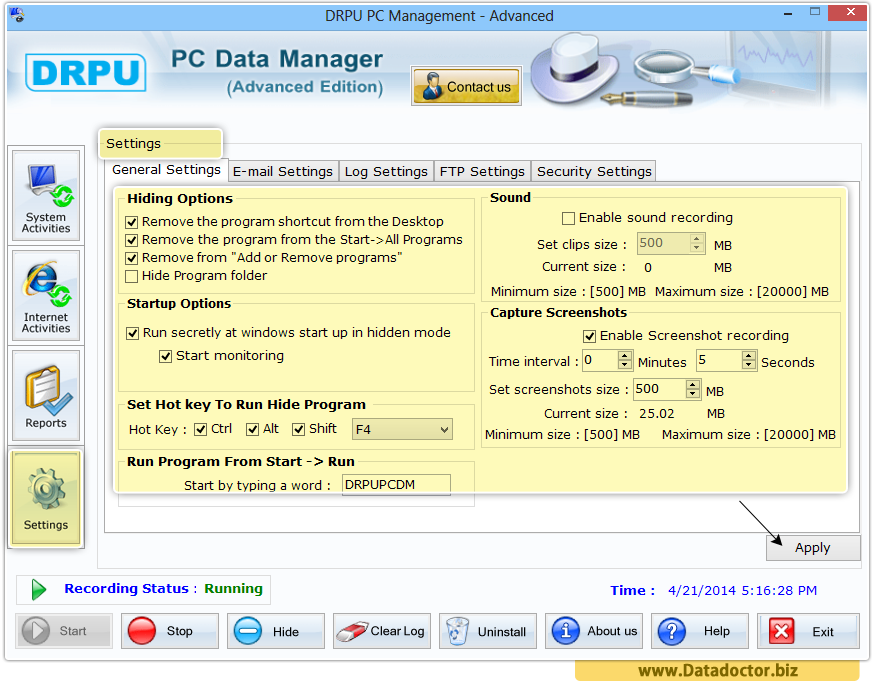The width and height of the screenshot is (872, 681).
Task: Click the Uninstall recycle bin button
Action: [x=488, y=631]
